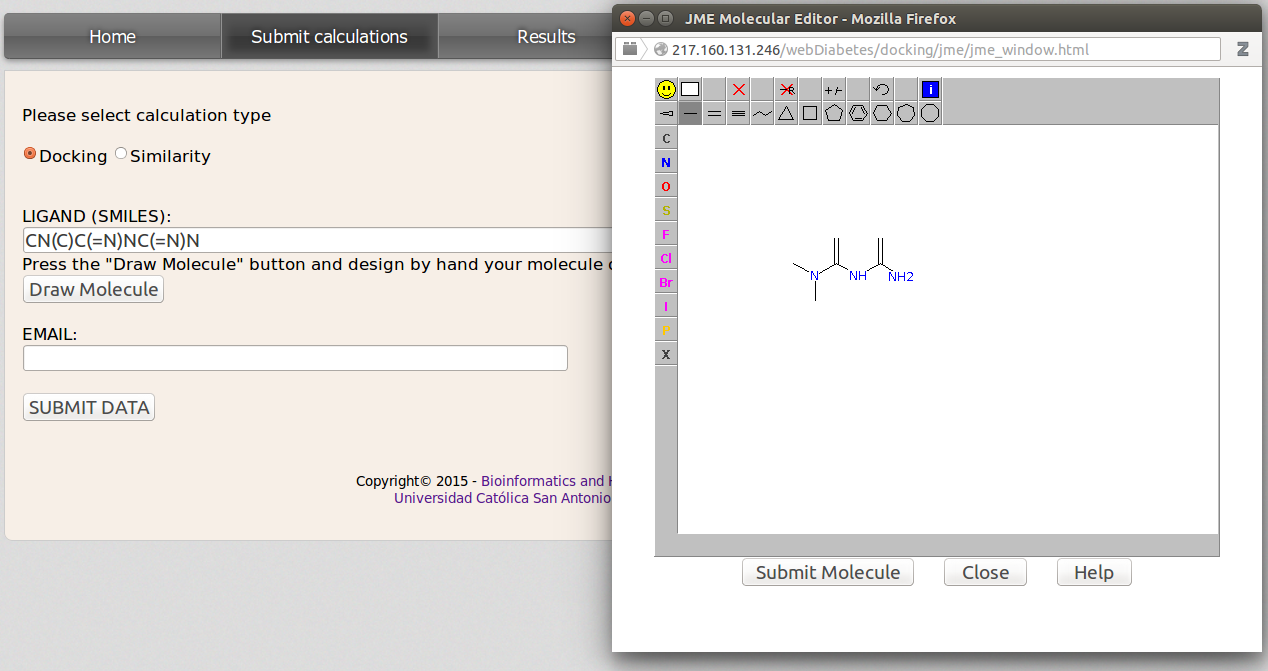The image size is (1268, 671).
Task: Click the NH atom in the molecule
Action: pos(858,276)
